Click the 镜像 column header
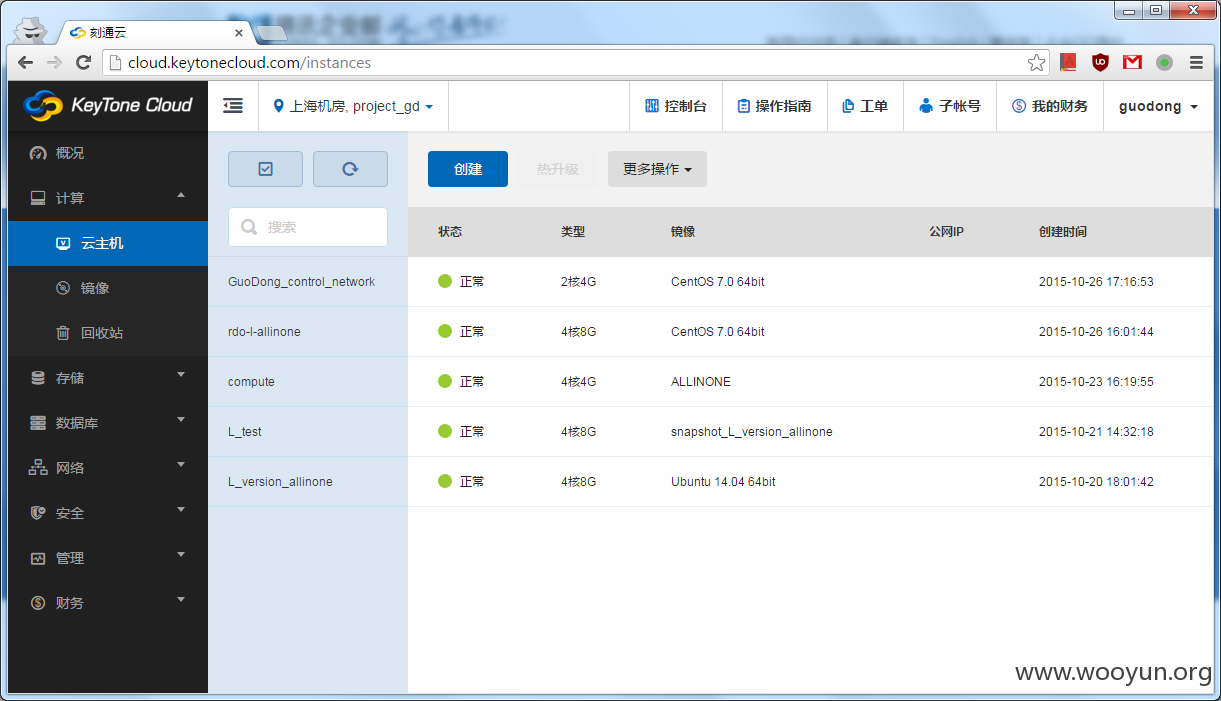This screenshot has width=1221, height=701. [x=683, y=231]
